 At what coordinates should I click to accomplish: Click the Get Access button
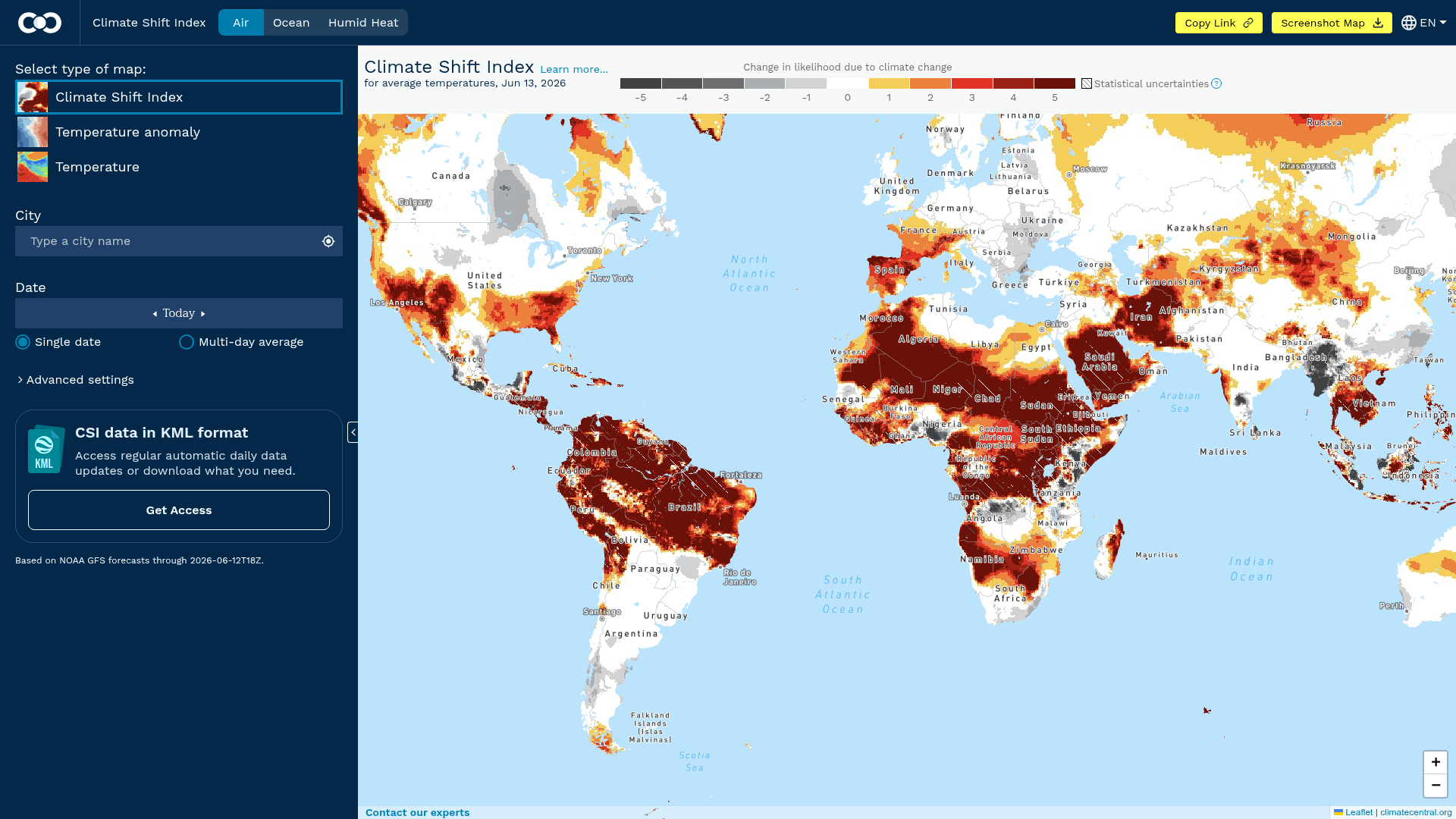179,510
